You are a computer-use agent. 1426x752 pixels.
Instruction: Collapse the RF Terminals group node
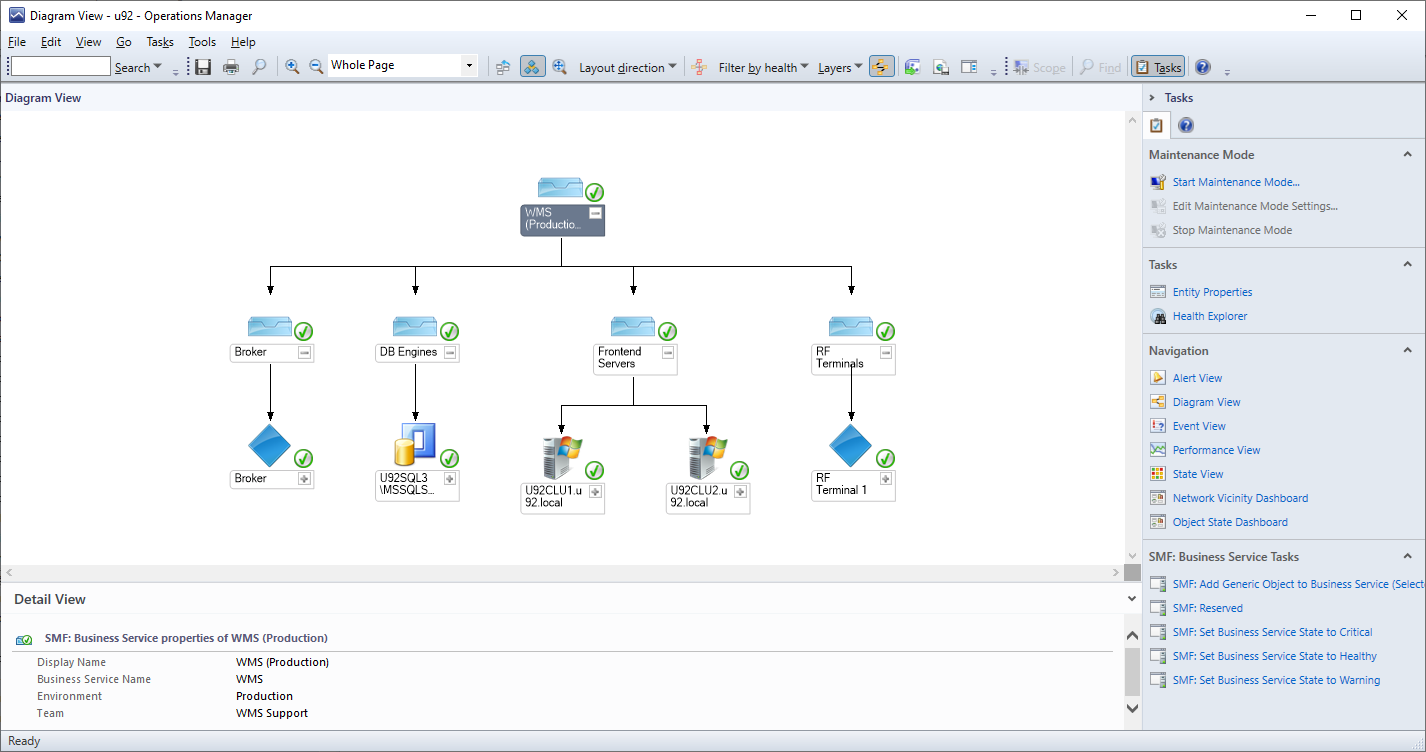tap(886, 352)
